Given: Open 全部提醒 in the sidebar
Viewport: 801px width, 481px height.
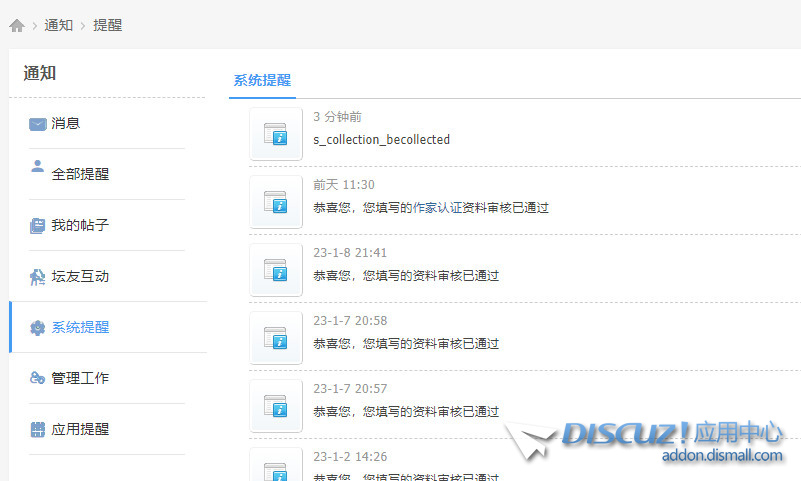Looking at the screenshot, I should pyautogui.click(x=80, y=174).
